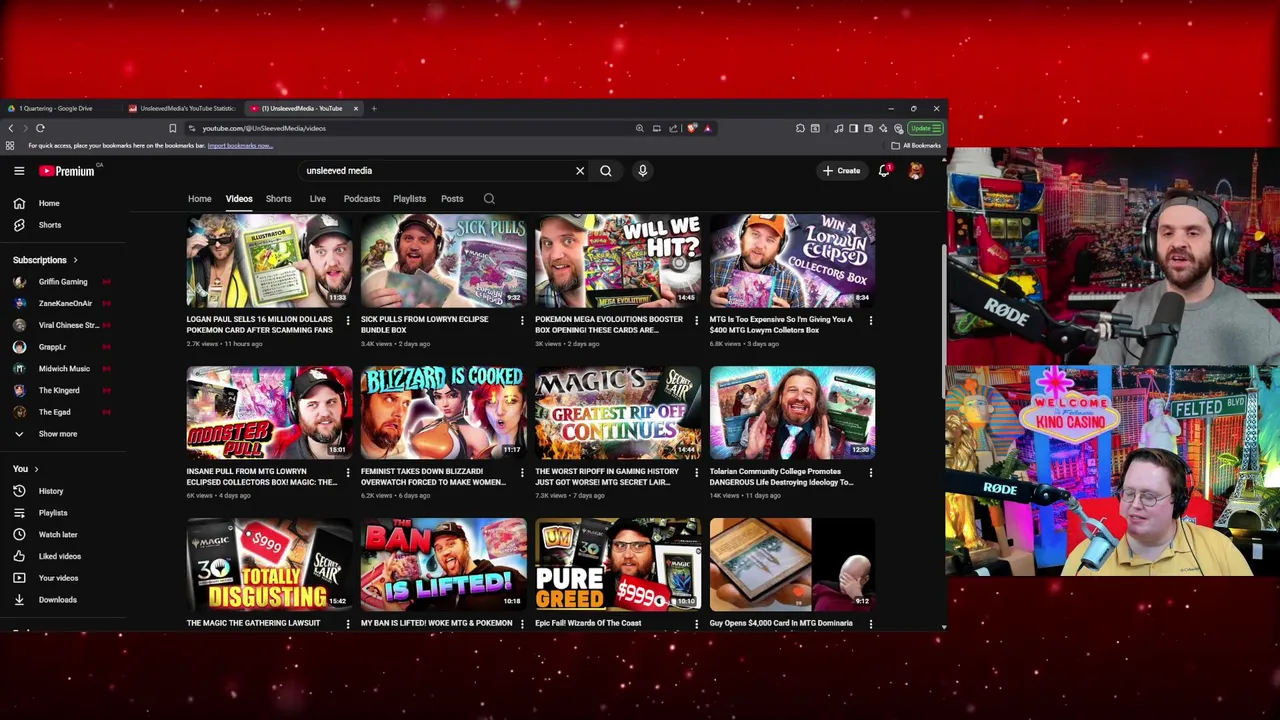This screenshot has height=720, width=1280.
Task: Open options menu for Mega Evolutions video
Action: (x=696, y=321)
